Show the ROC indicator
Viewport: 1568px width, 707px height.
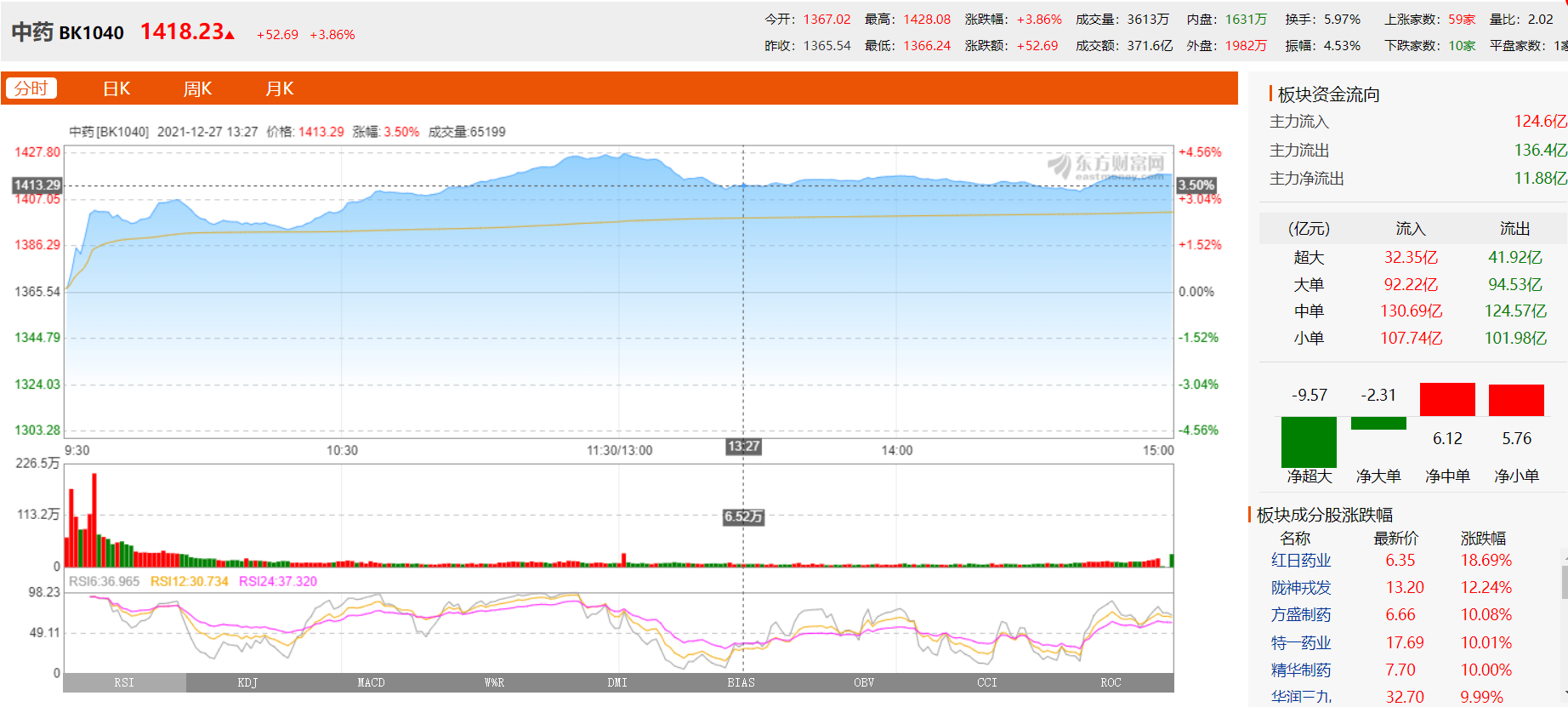[1111, 682]
